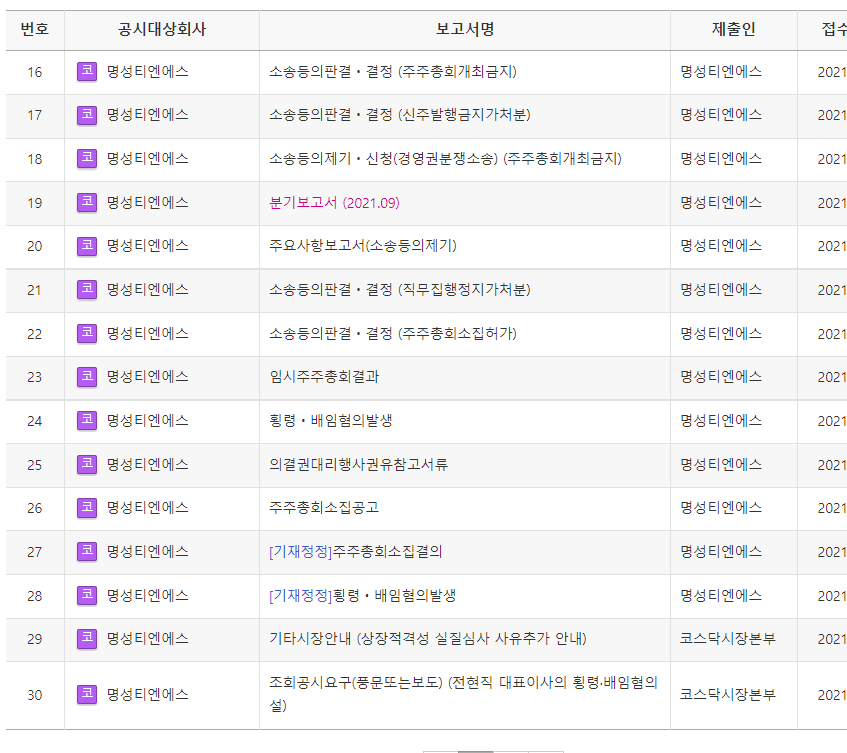Click the KOSDAQ icon in row 22
This screenshot has height=753, width=847.
tap(86, 333)
